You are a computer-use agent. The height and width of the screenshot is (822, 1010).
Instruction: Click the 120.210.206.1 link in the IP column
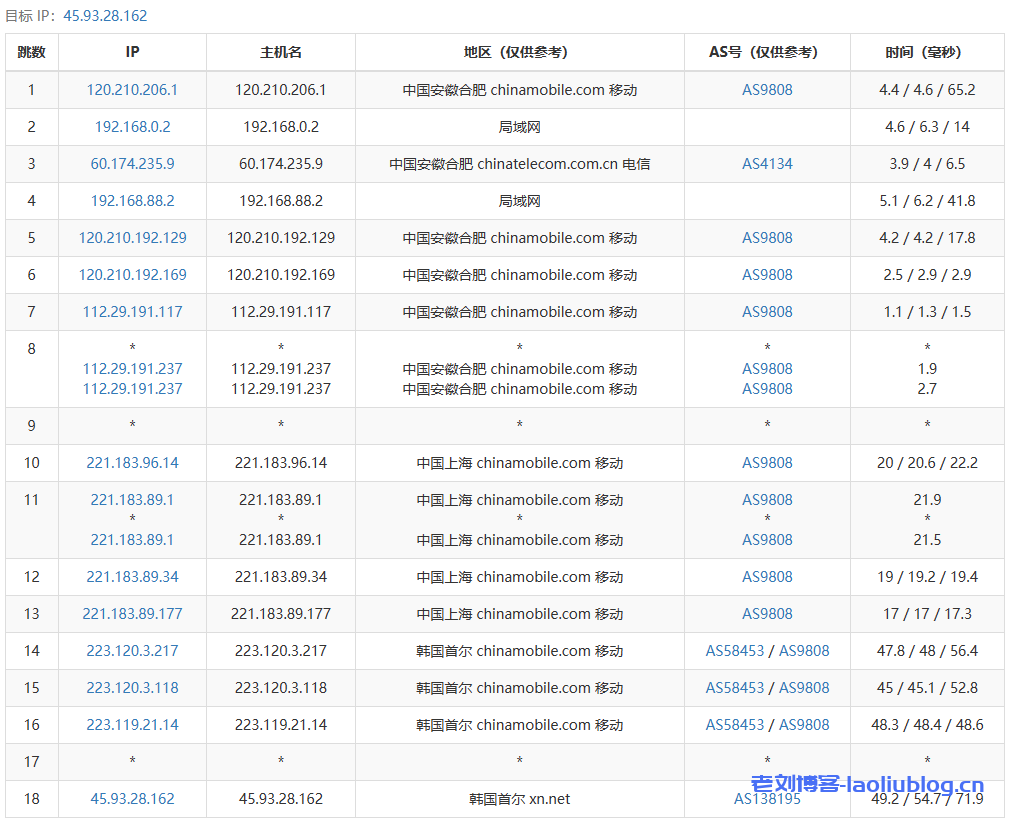click(x=132, y=90)
